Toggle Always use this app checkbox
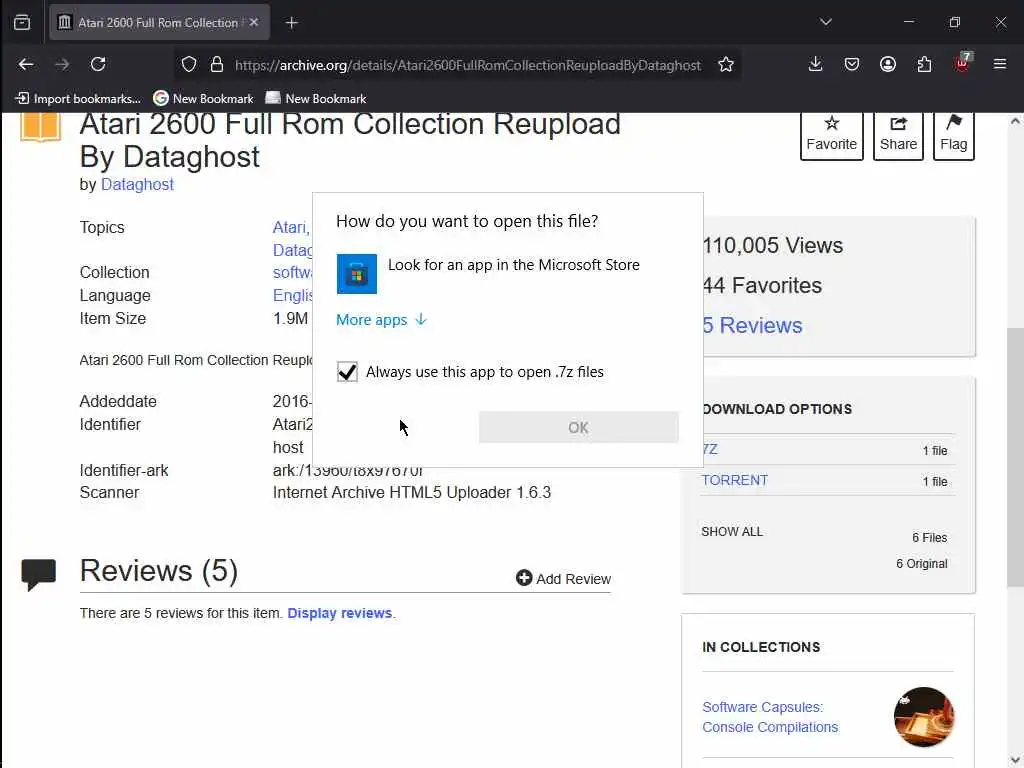Viewport: 1024px width, 768px height. click(347, 372)
